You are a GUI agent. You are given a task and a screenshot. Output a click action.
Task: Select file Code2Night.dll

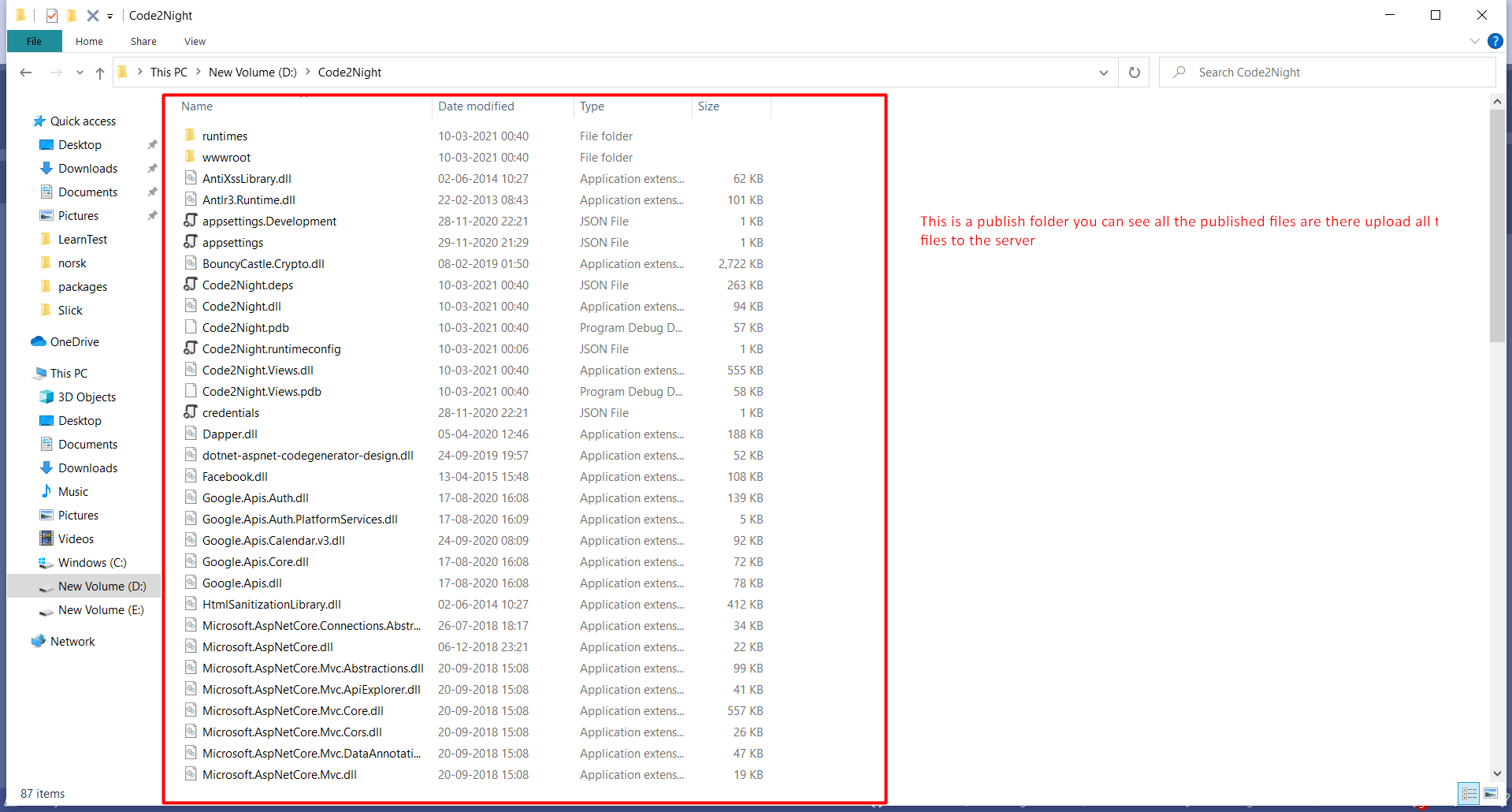tap(241, 307)
